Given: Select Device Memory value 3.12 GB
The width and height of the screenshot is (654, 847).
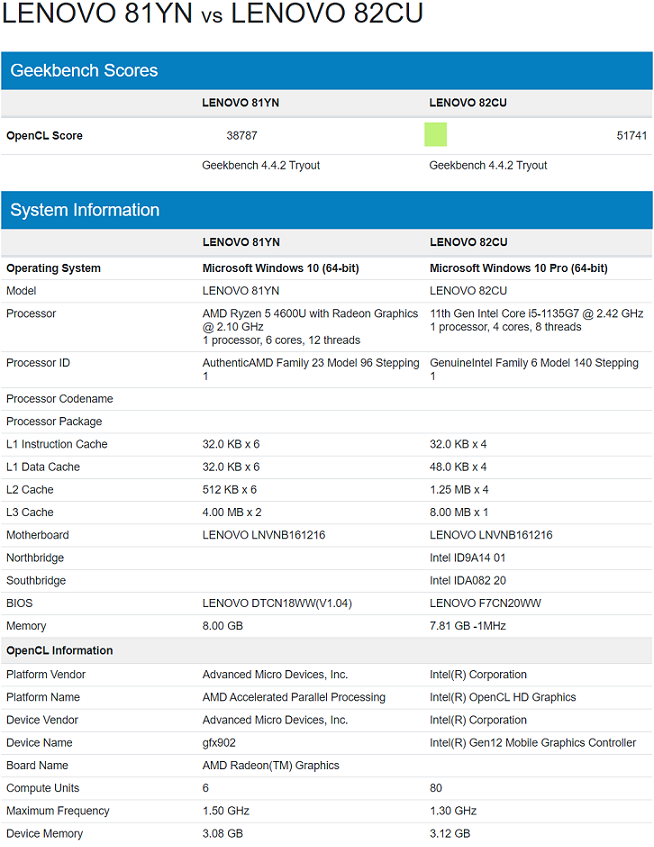Looking at the screenshot, I should 450,833.
